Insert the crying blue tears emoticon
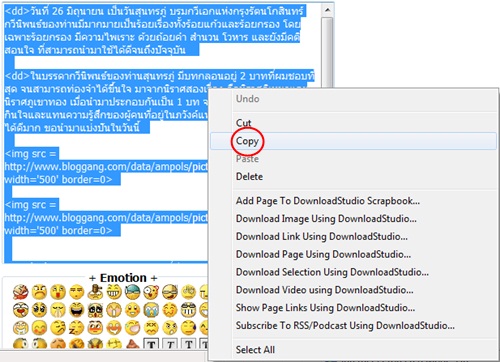 151,310
